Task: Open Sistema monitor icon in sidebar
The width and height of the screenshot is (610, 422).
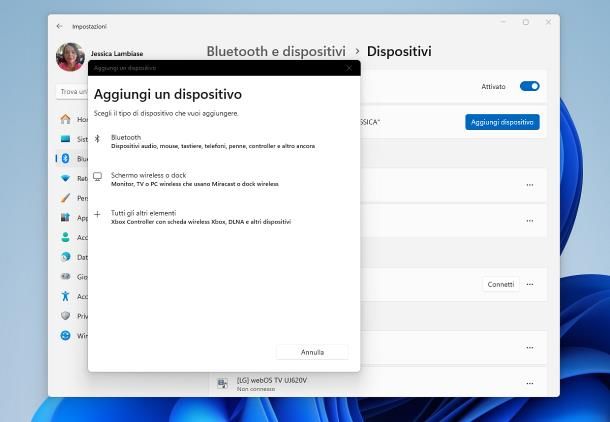Action: coord(65,139)
